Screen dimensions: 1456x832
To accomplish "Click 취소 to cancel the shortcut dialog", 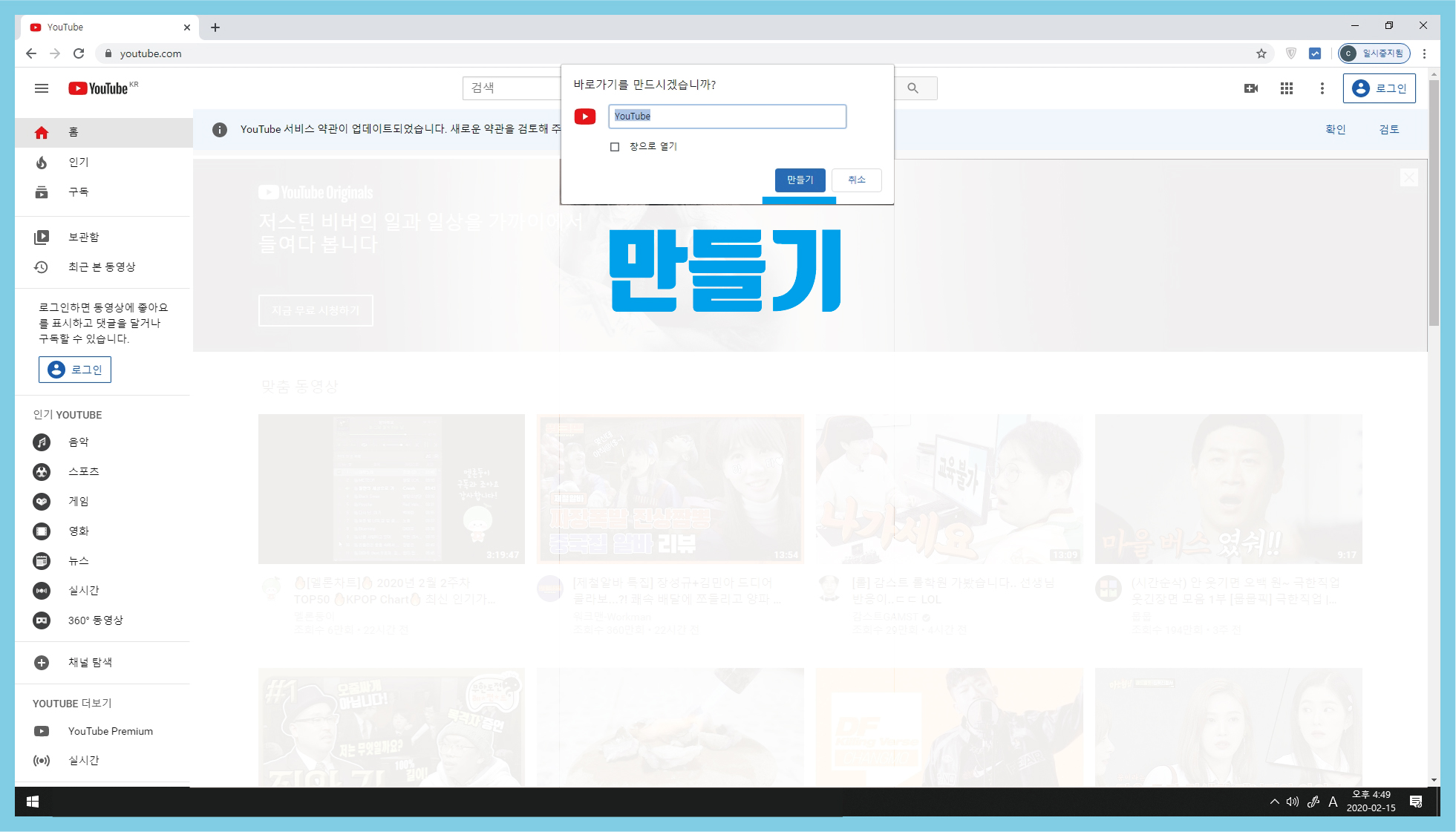I will tap(856, 180).
